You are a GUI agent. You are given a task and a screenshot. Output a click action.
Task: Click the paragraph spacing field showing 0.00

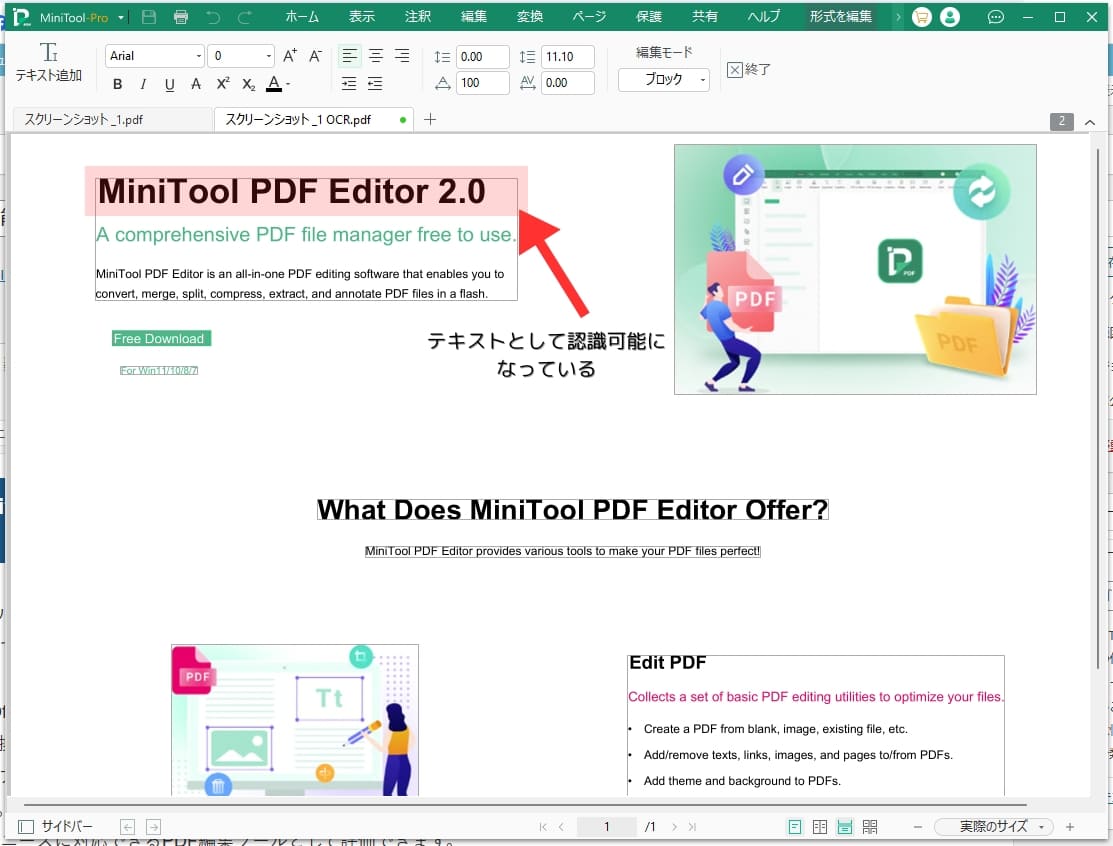[483, 57]
